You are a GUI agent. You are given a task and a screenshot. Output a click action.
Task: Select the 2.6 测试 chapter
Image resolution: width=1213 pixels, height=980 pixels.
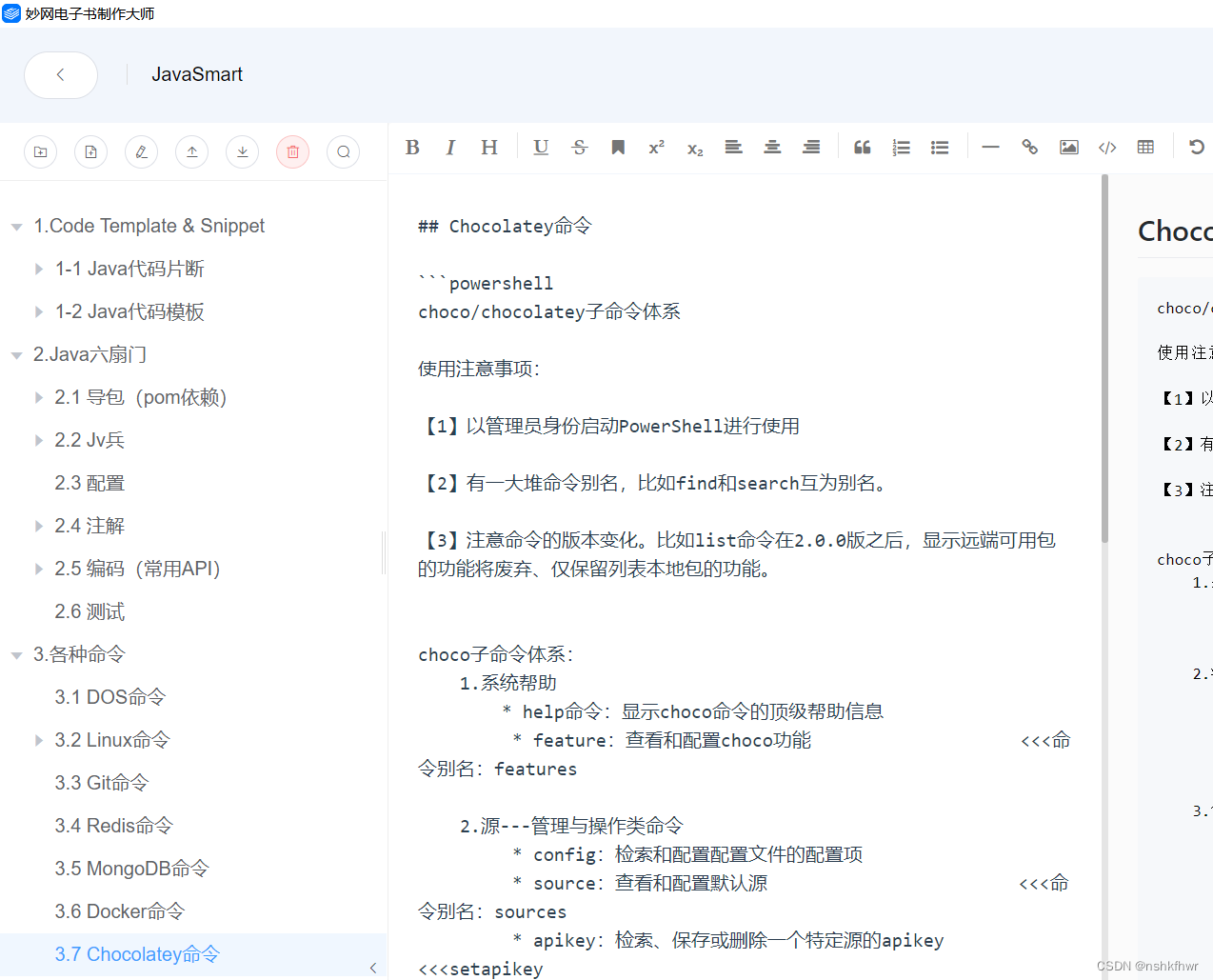pos(89,611)
